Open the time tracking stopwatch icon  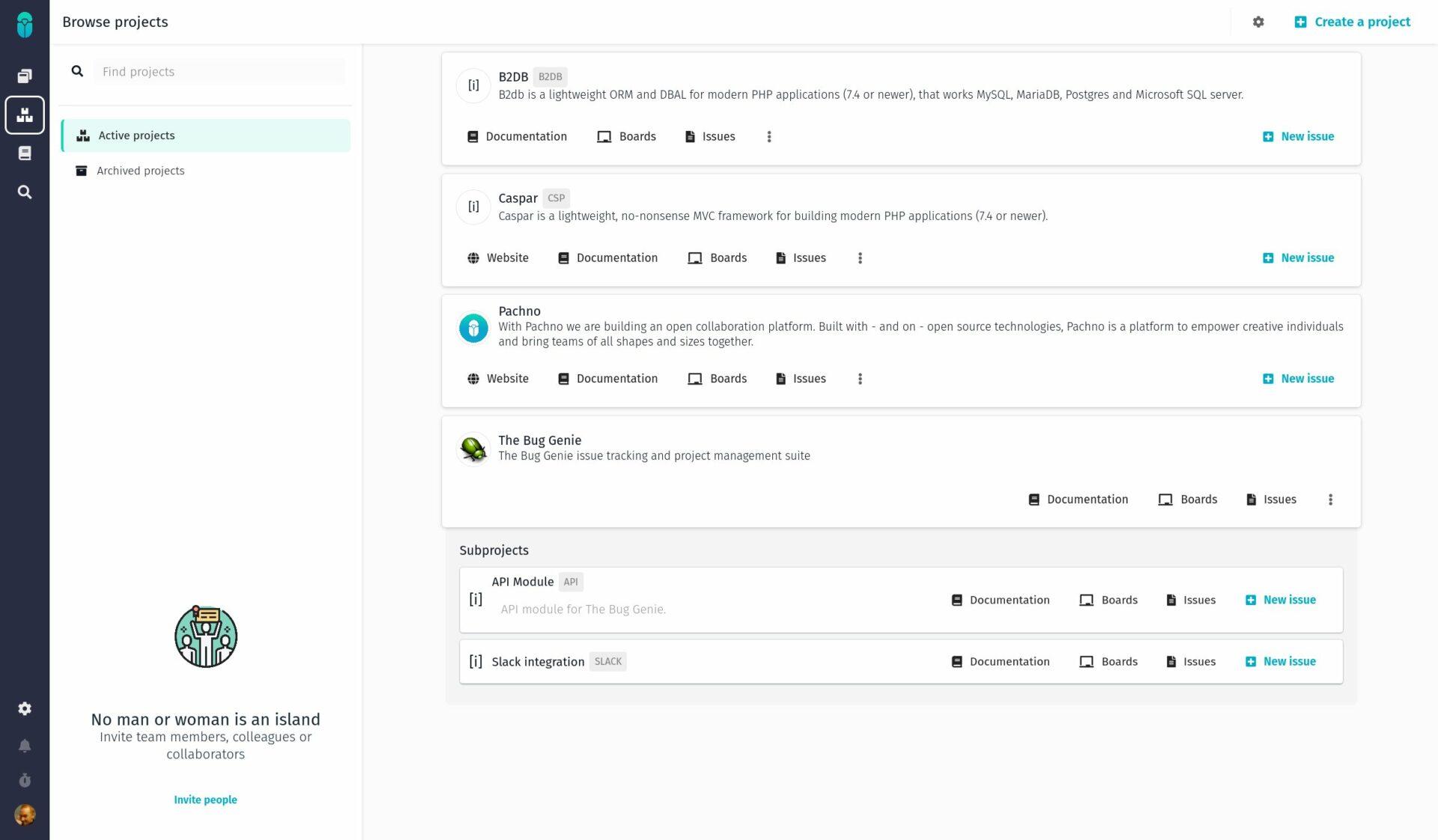25,780
